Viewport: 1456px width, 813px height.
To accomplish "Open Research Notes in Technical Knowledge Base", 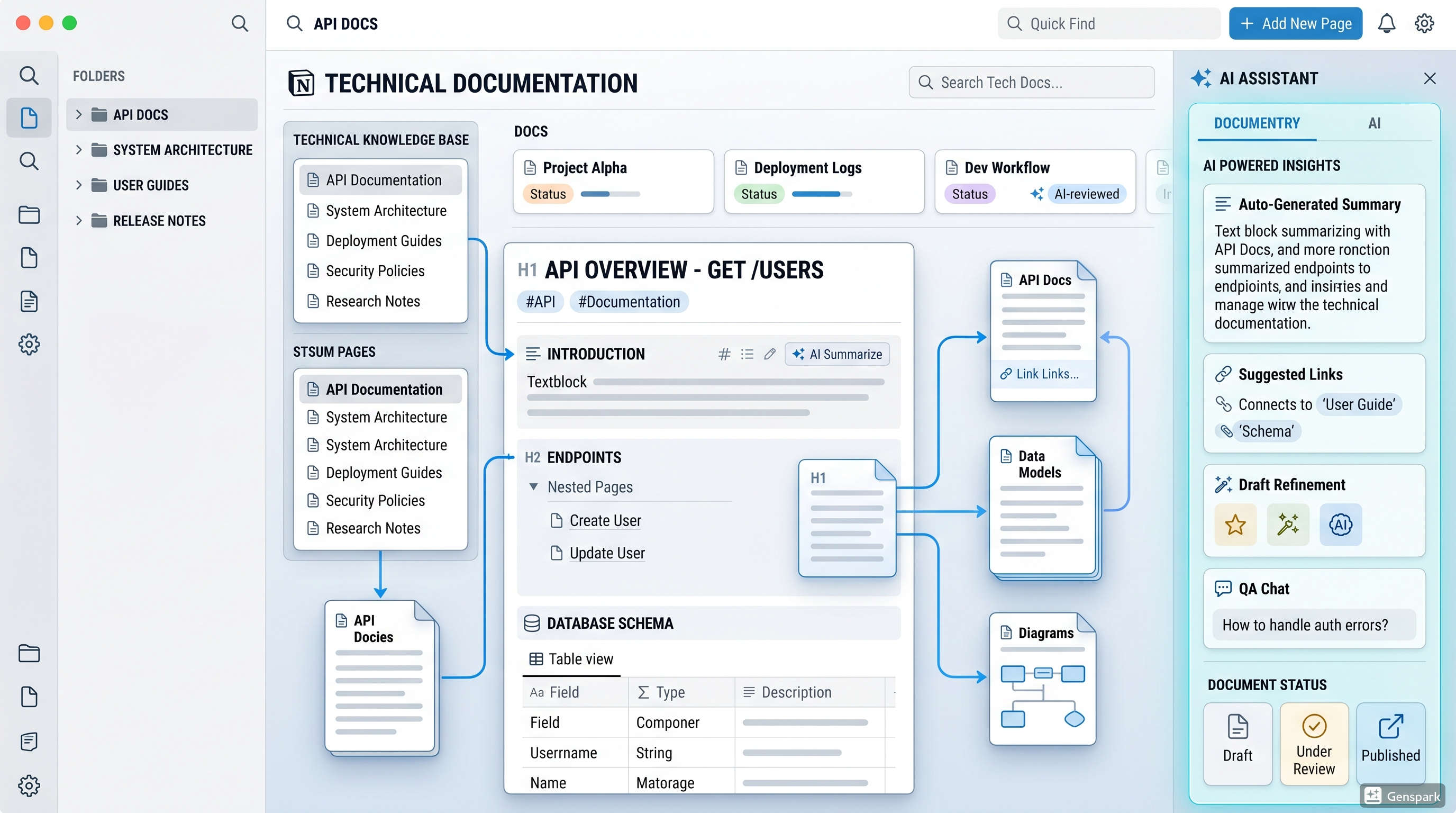I will click(380, 301).
